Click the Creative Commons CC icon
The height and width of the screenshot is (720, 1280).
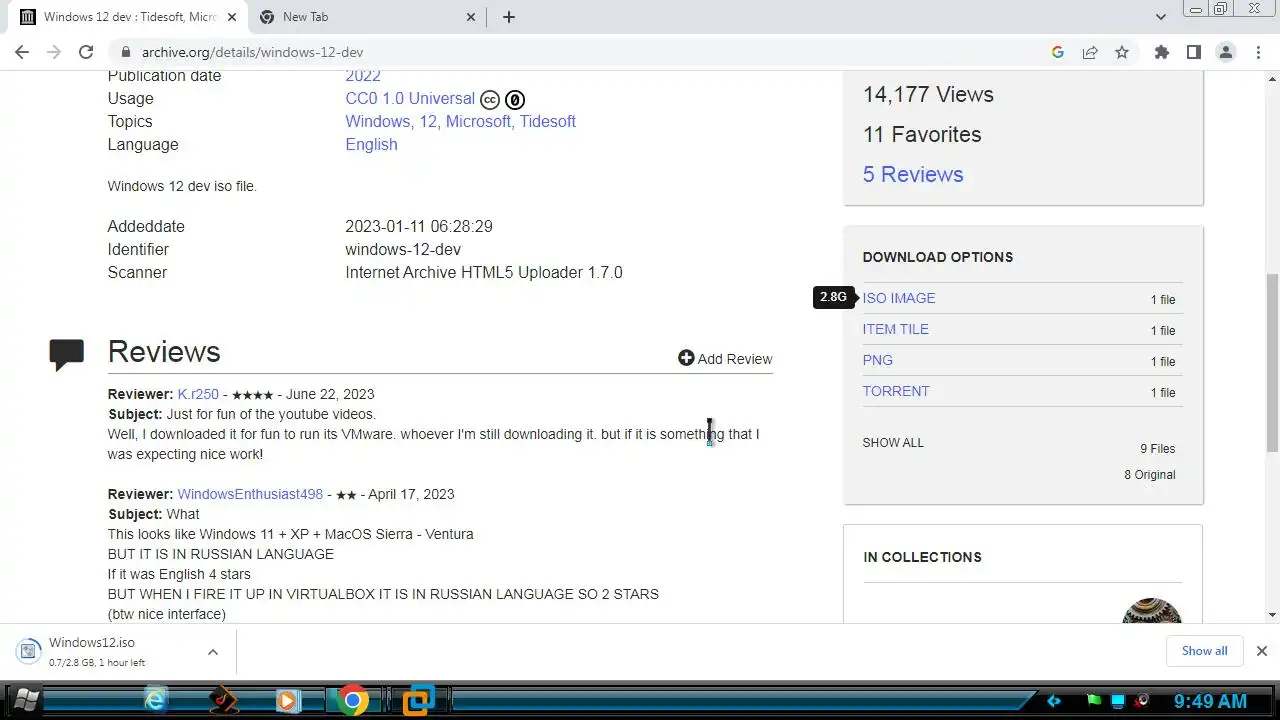tap(490, 99)
